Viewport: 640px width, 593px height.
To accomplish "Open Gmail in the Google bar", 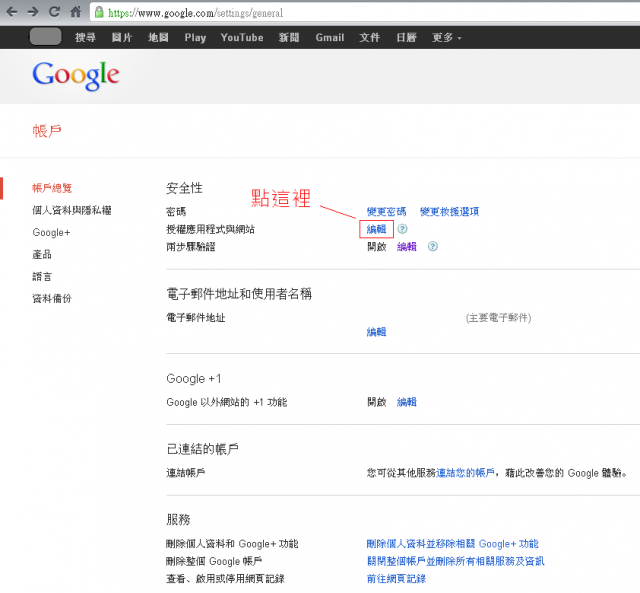I will pyautogui.click(x=330, y=38).
